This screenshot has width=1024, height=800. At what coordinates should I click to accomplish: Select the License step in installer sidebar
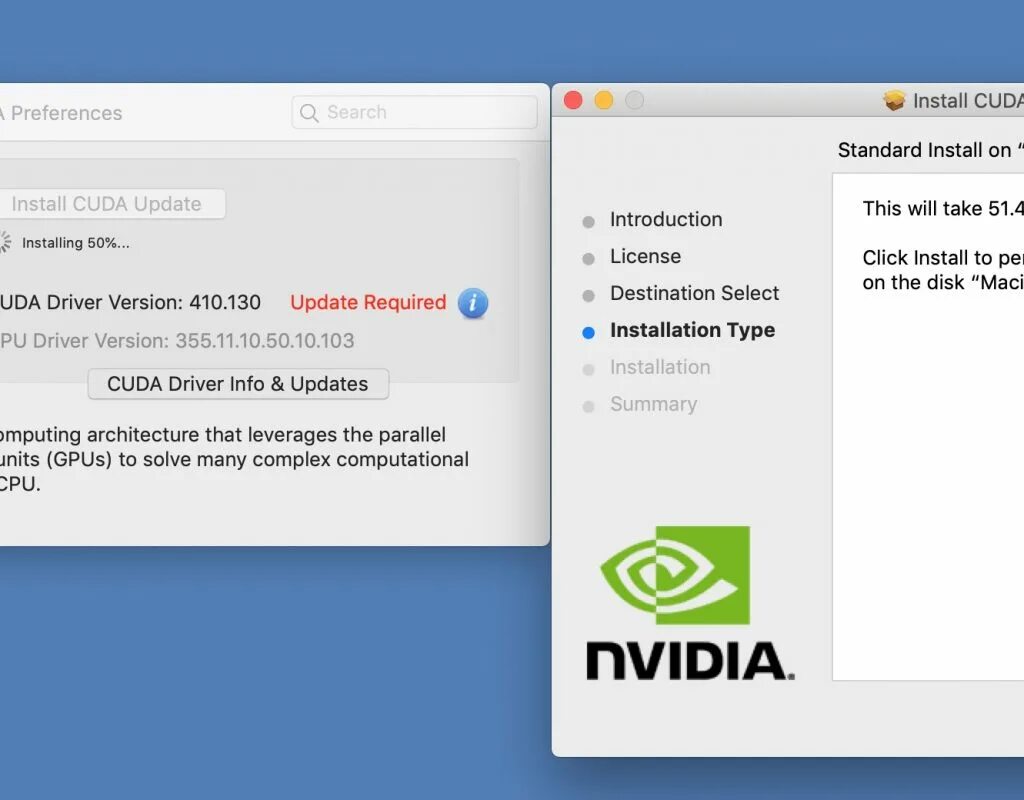645,256
